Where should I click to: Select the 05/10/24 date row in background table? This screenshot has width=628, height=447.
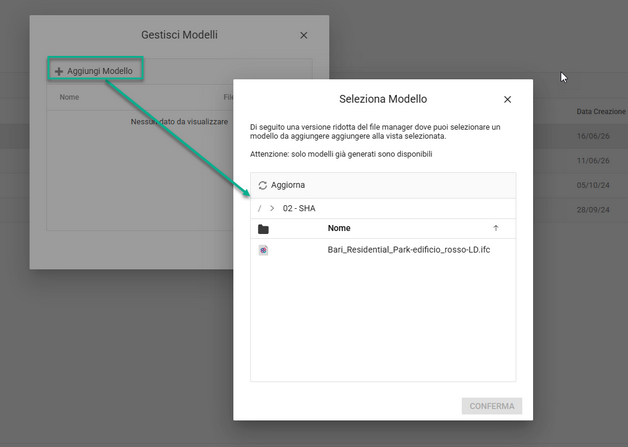click(x=593, y=185)
